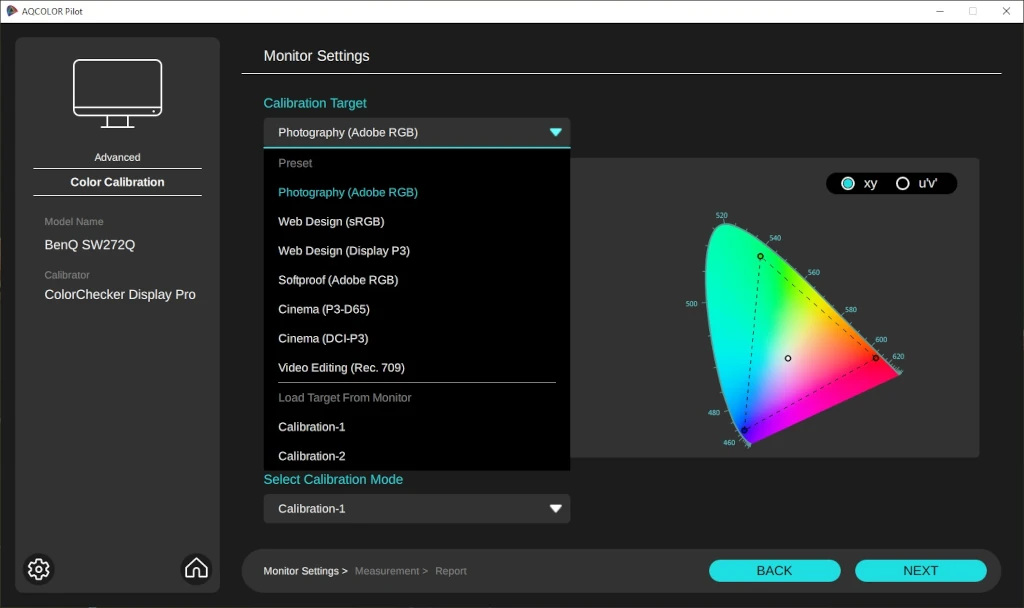This screenshot has height=608, width=1024.
Task: Close the AQCOLOR Pilot window
Action: click(x=1006, y=11)
